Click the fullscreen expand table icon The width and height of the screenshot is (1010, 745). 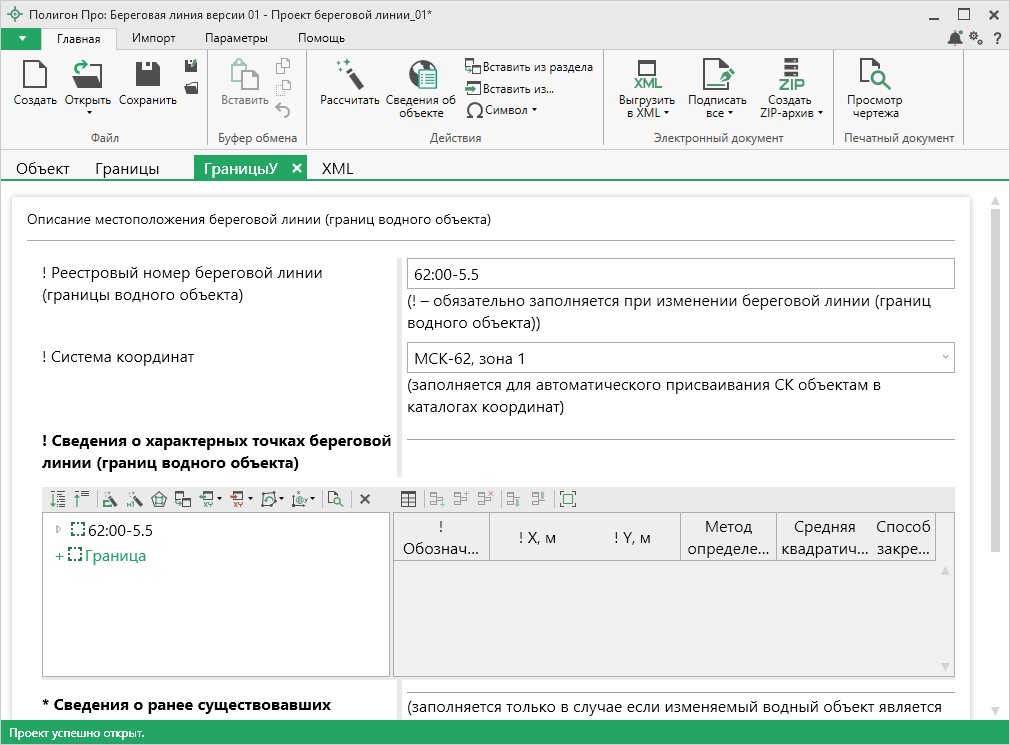coord(568,499)
